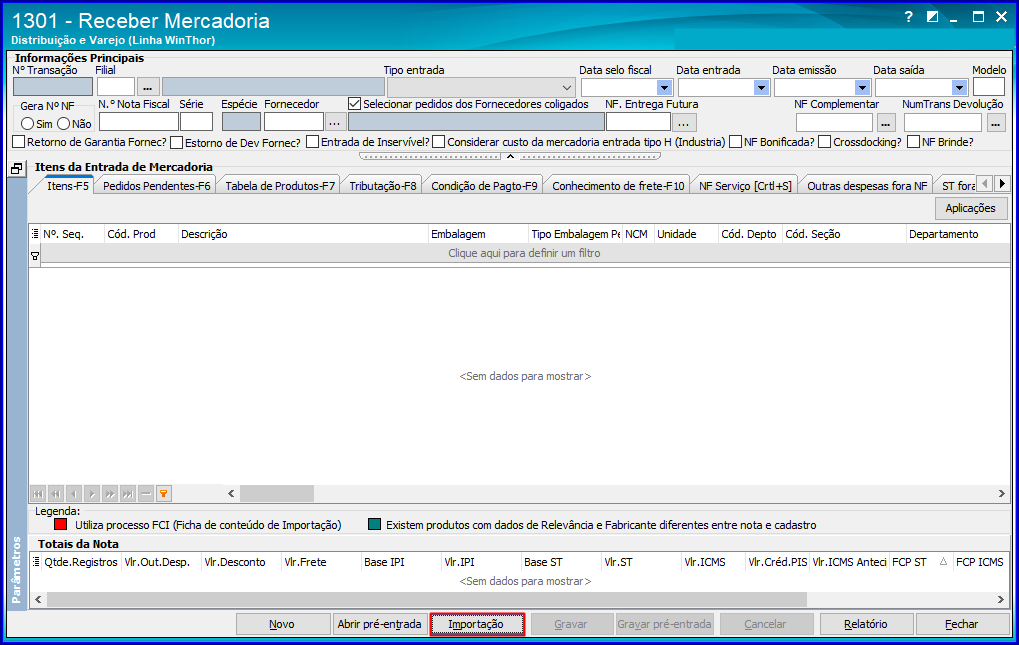Check NF Bonificada?

(736, 142)
